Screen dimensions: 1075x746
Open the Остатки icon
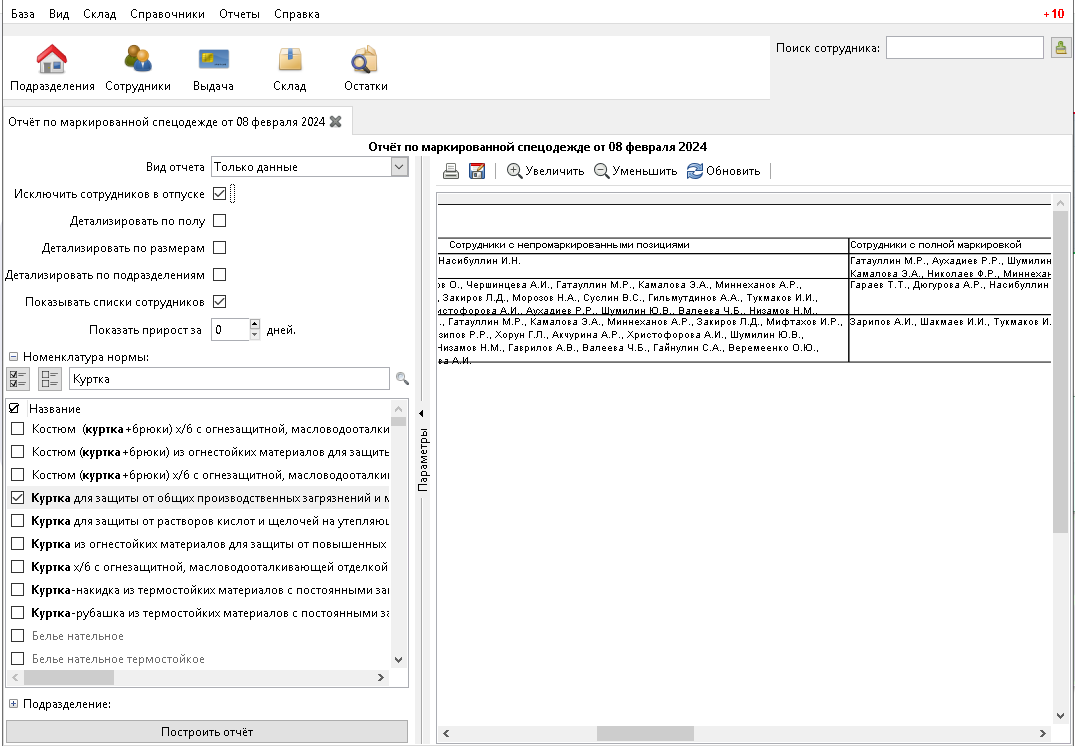click(x=365, y=60)
